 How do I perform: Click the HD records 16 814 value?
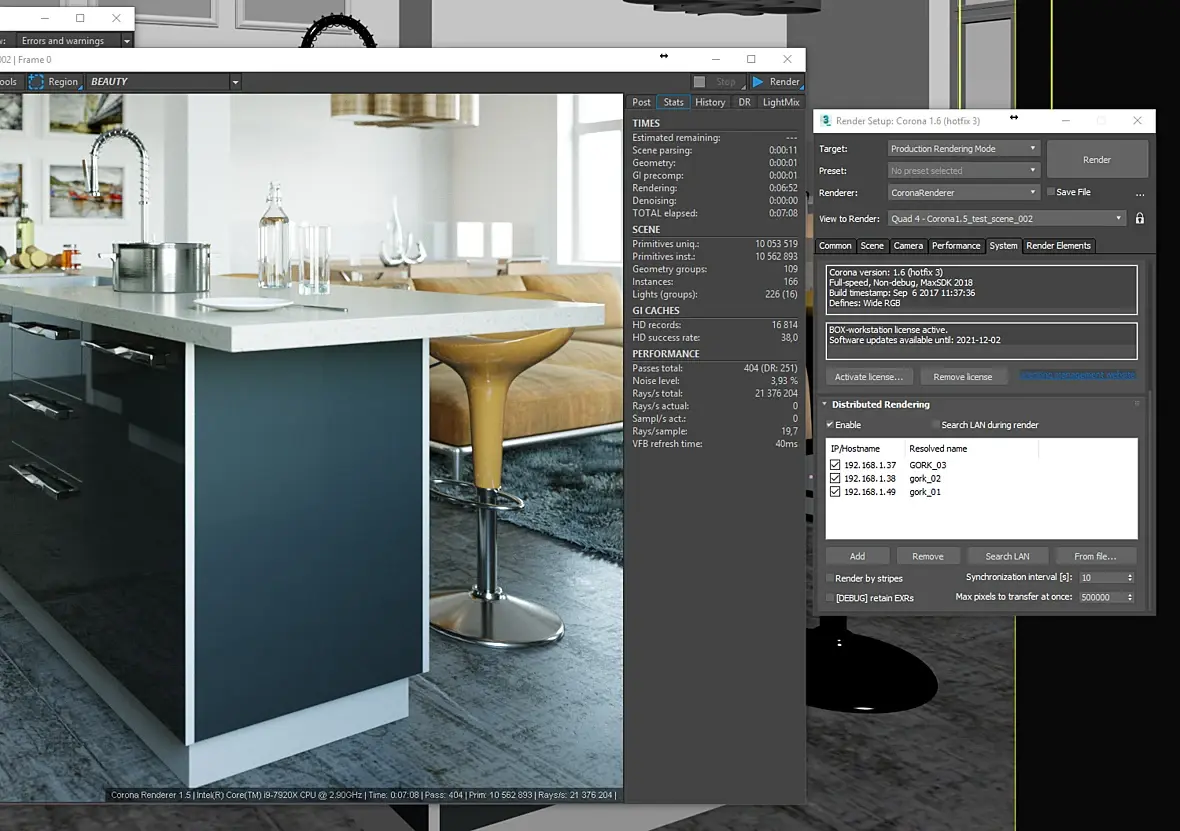[784, 325]
